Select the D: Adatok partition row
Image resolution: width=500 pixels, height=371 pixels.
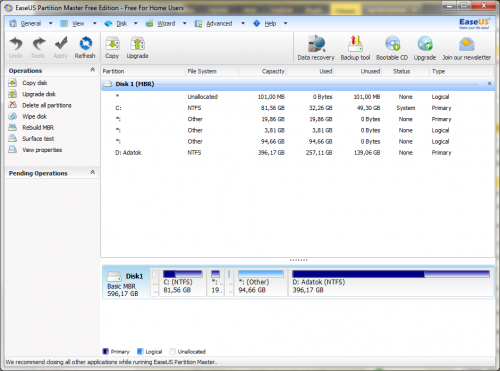point(297,153)
